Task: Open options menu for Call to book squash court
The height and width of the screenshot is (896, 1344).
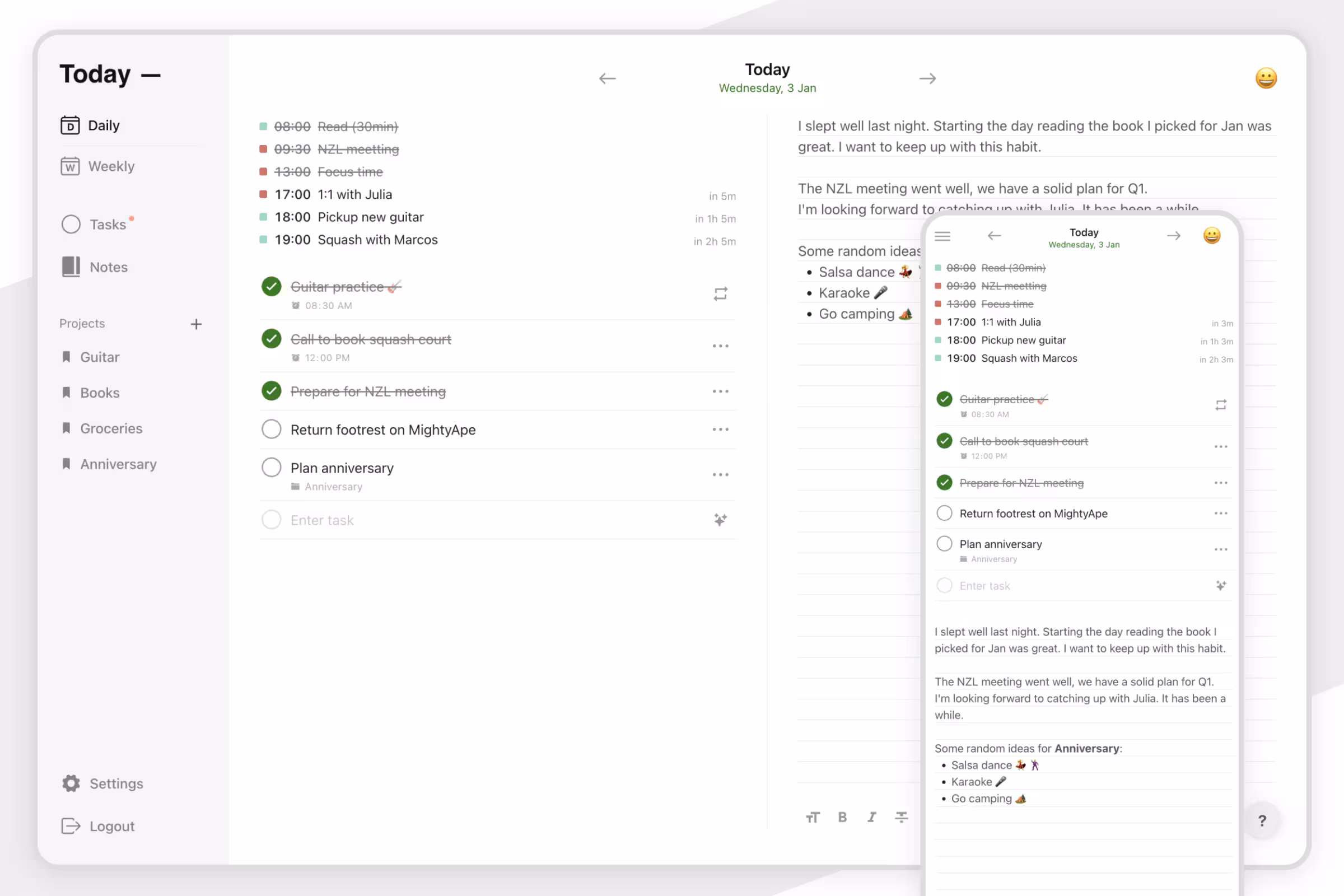Action: pyautogui.click(x=721, y=346)
